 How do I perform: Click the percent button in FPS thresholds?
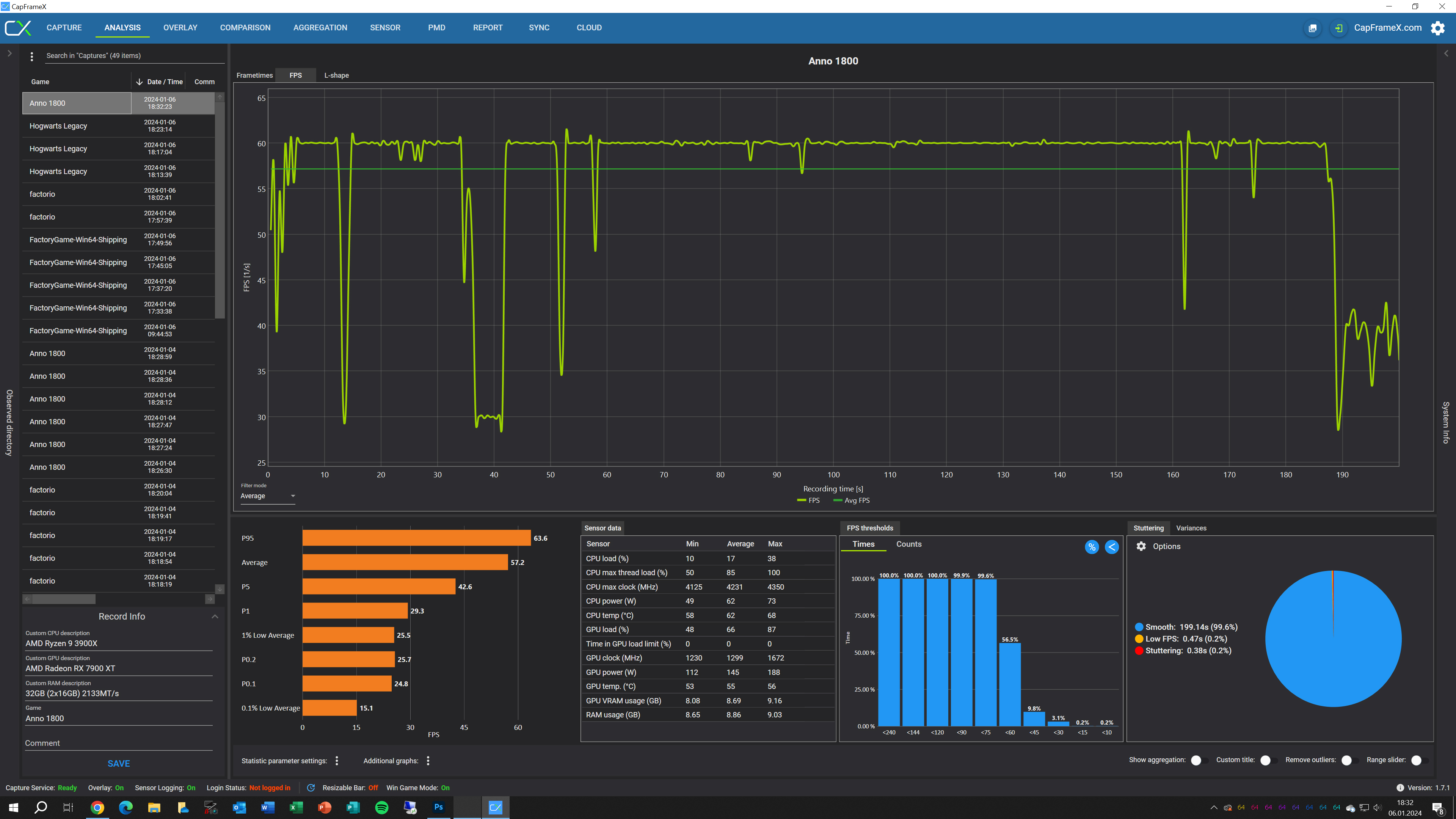click(1092, 546)
